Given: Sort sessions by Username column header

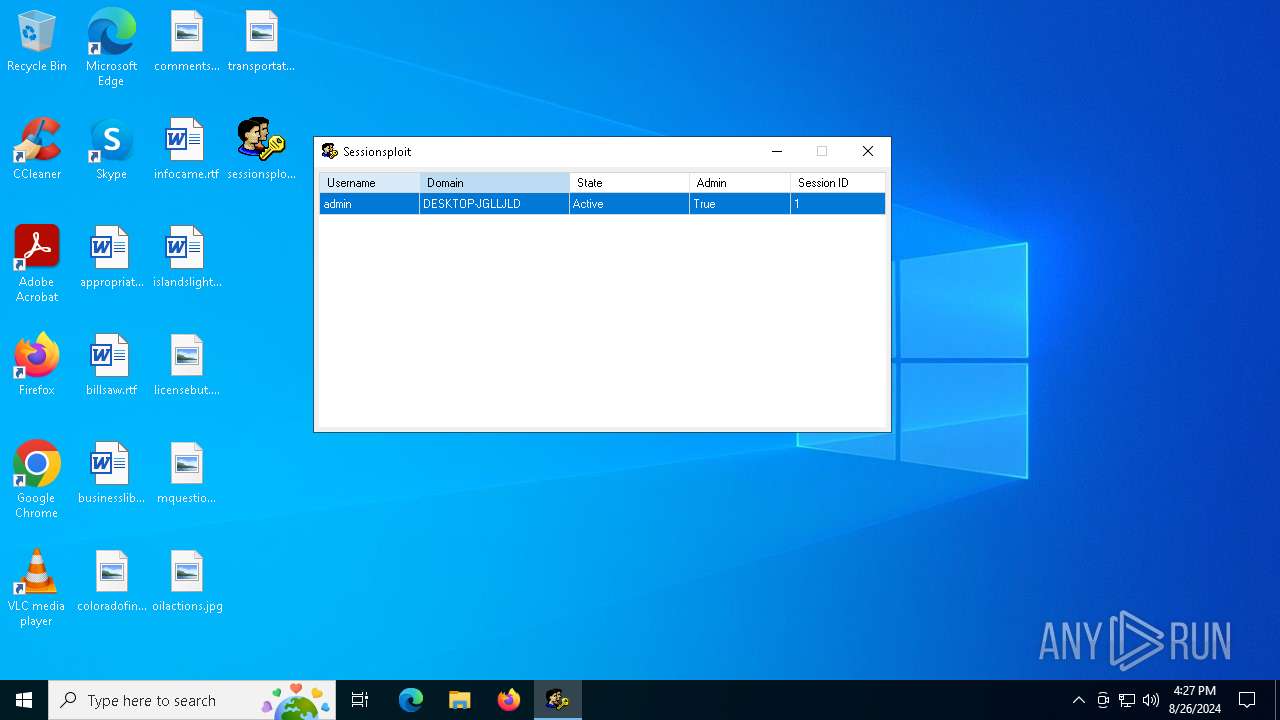Looking at the screenshot, I should point(370,183).
